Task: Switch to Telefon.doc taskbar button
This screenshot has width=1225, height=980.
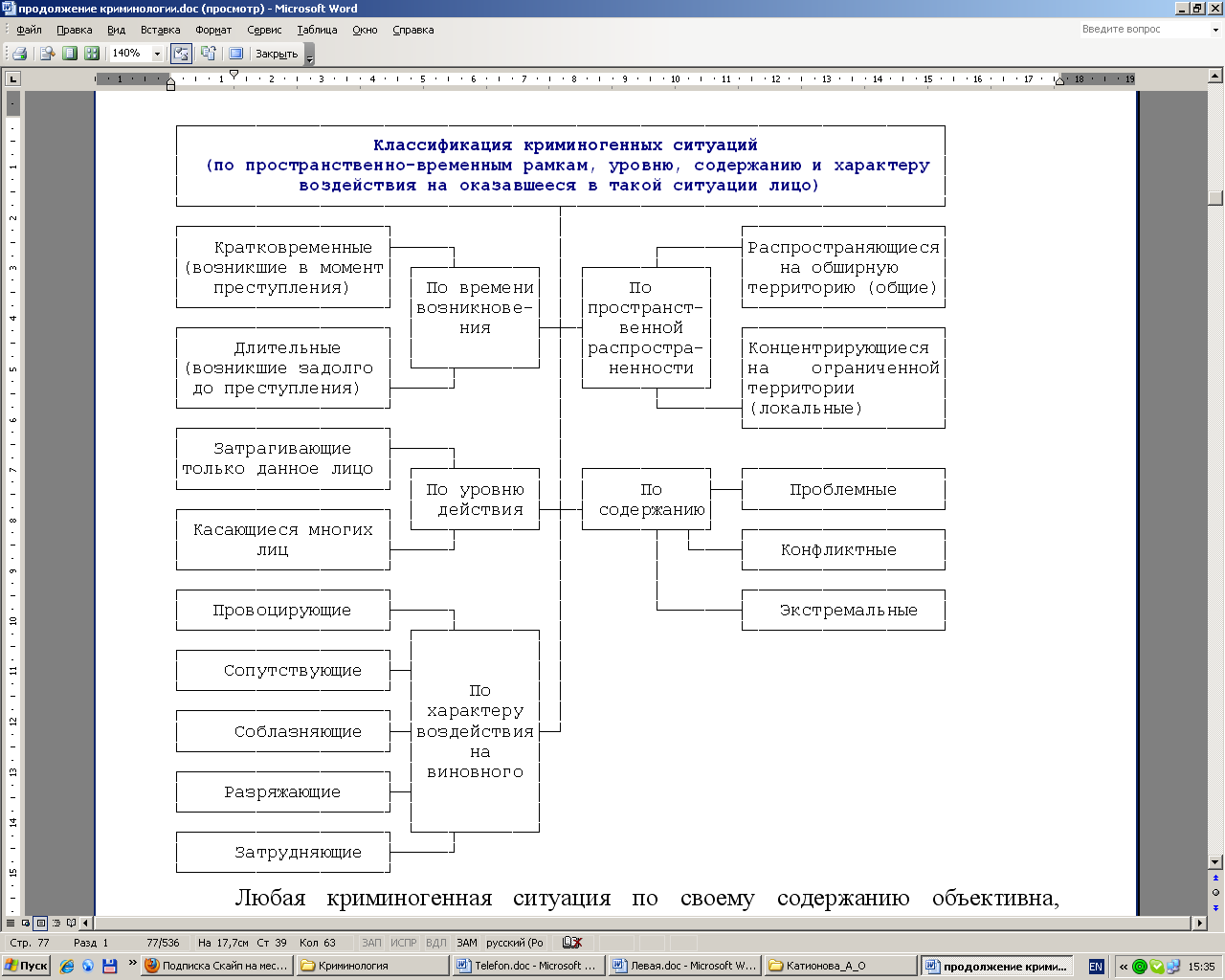Action: [x=529, y=967]
